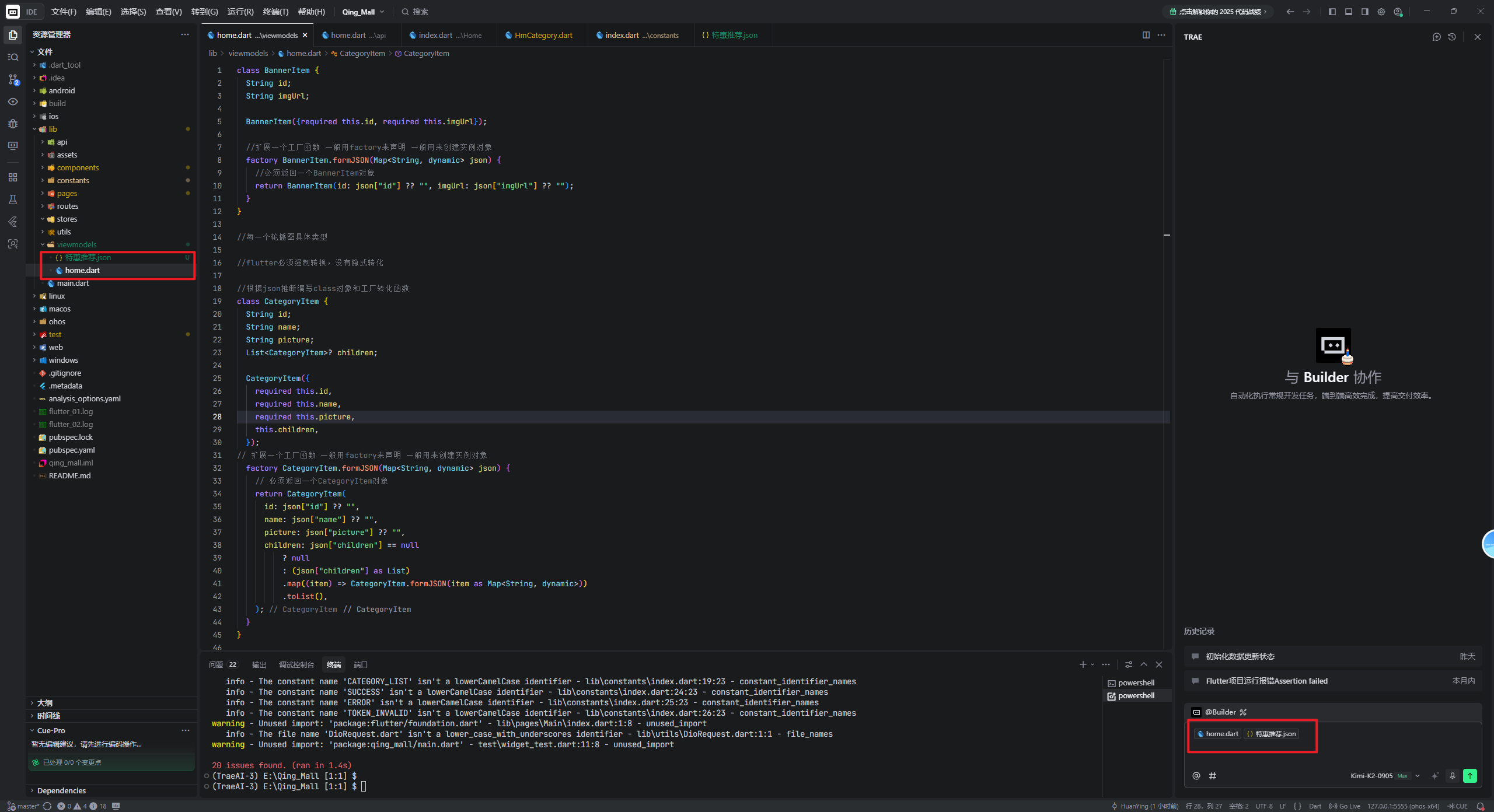Switch to the HmCategory.dart tab
The image size is (1494, 812).
[x=543, y=35]
